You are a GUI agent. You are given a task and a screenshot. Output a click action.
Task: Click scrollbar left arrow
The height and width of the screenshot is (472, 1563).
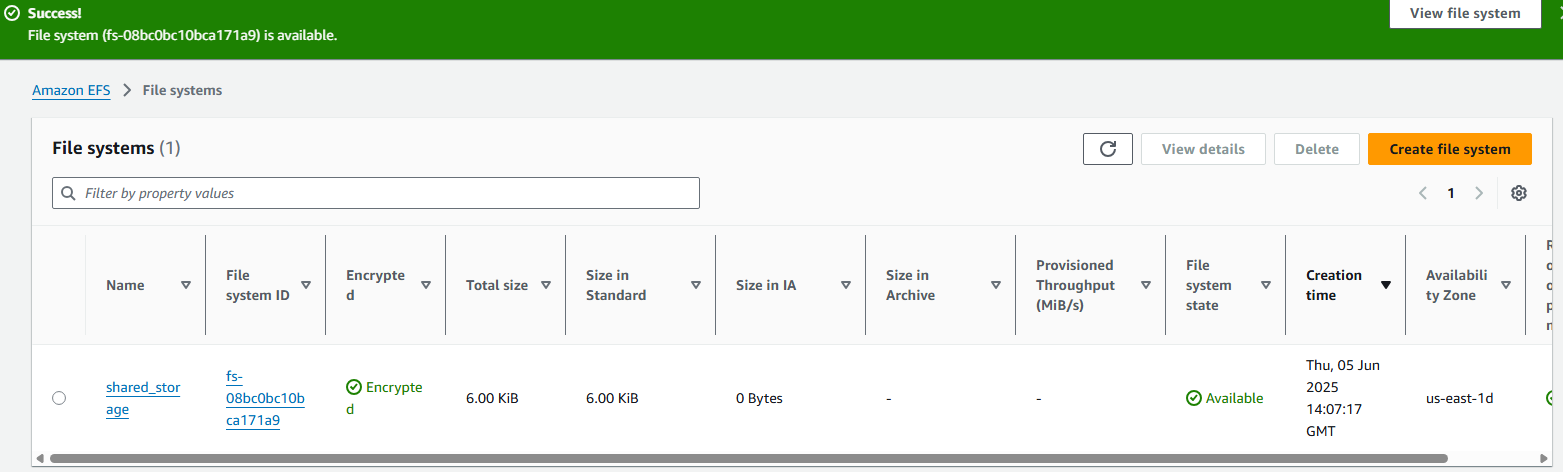coord(39,459)
